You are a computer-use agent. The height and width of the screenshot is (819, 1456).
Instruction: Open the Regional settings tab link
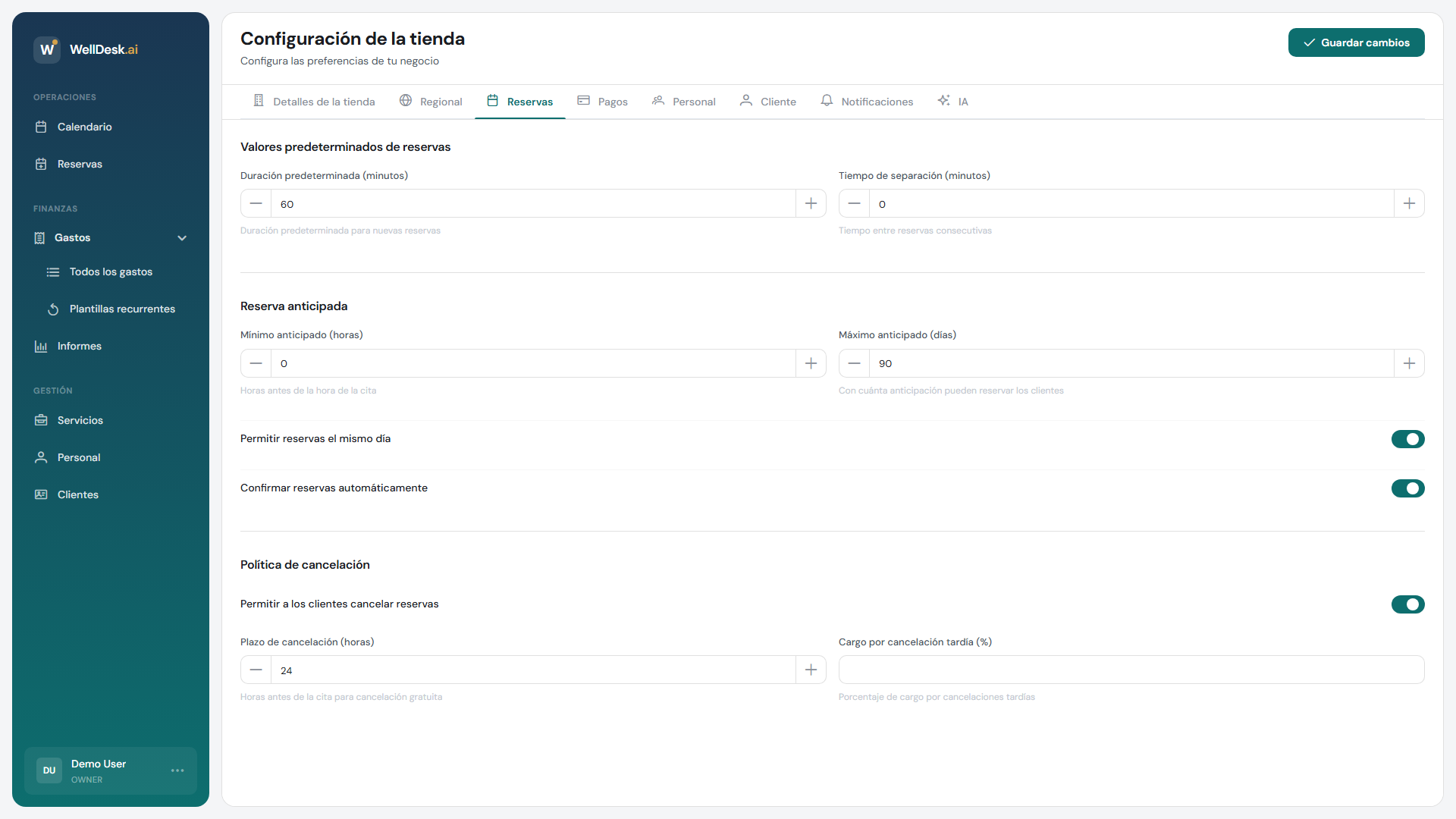(x=430, y=101)
